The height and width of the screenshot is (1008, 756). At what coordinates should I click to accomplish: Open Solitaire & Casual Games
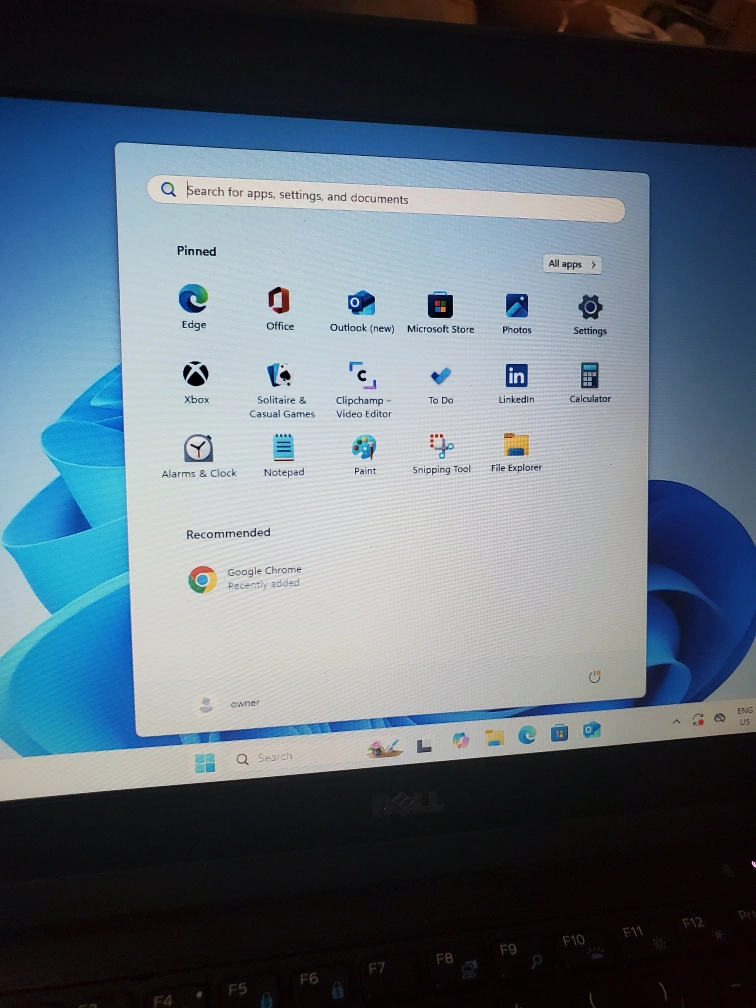click(281, 375)
